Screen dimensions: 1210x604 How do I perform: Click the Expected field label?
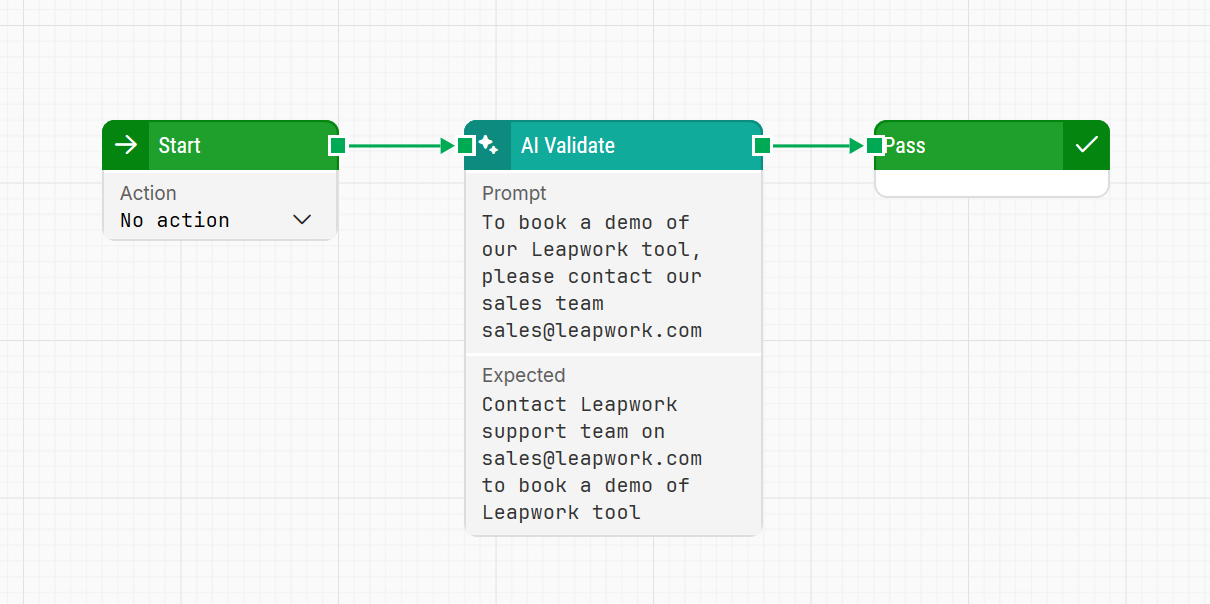pyautogui.click(x=523, y=375)
